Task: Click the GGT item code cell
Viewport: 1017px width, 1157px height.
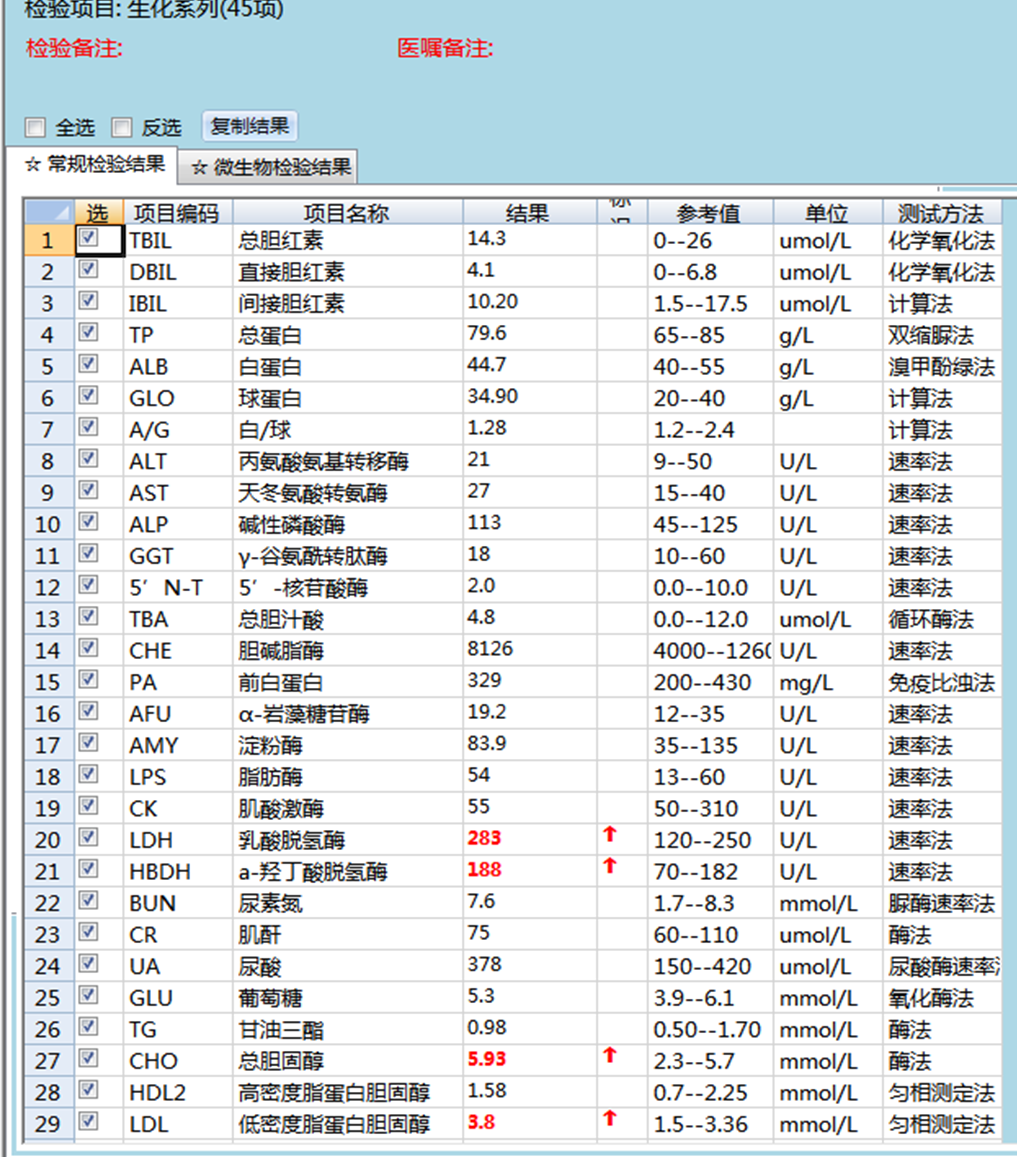Action: [178, 556]
